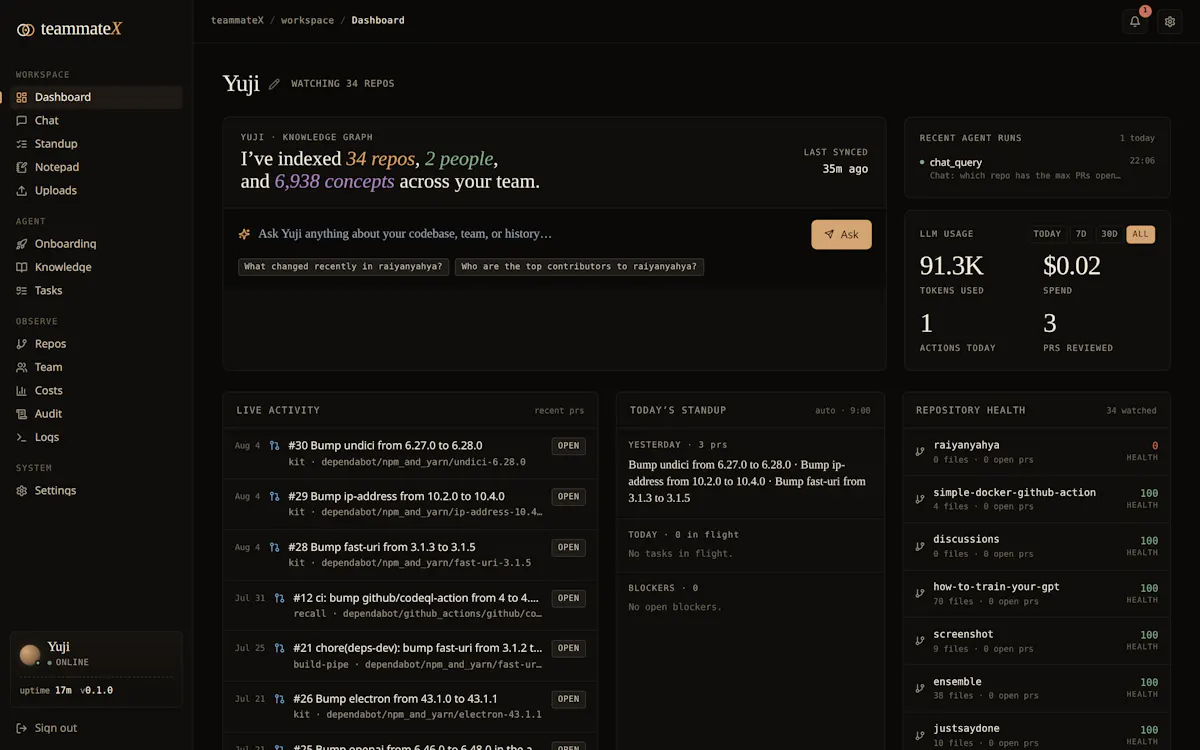Click OPEN badge on #30 Bump undici
This screenshot has width=1200, height=750.
pyautogui.click(x=569, y=446)
